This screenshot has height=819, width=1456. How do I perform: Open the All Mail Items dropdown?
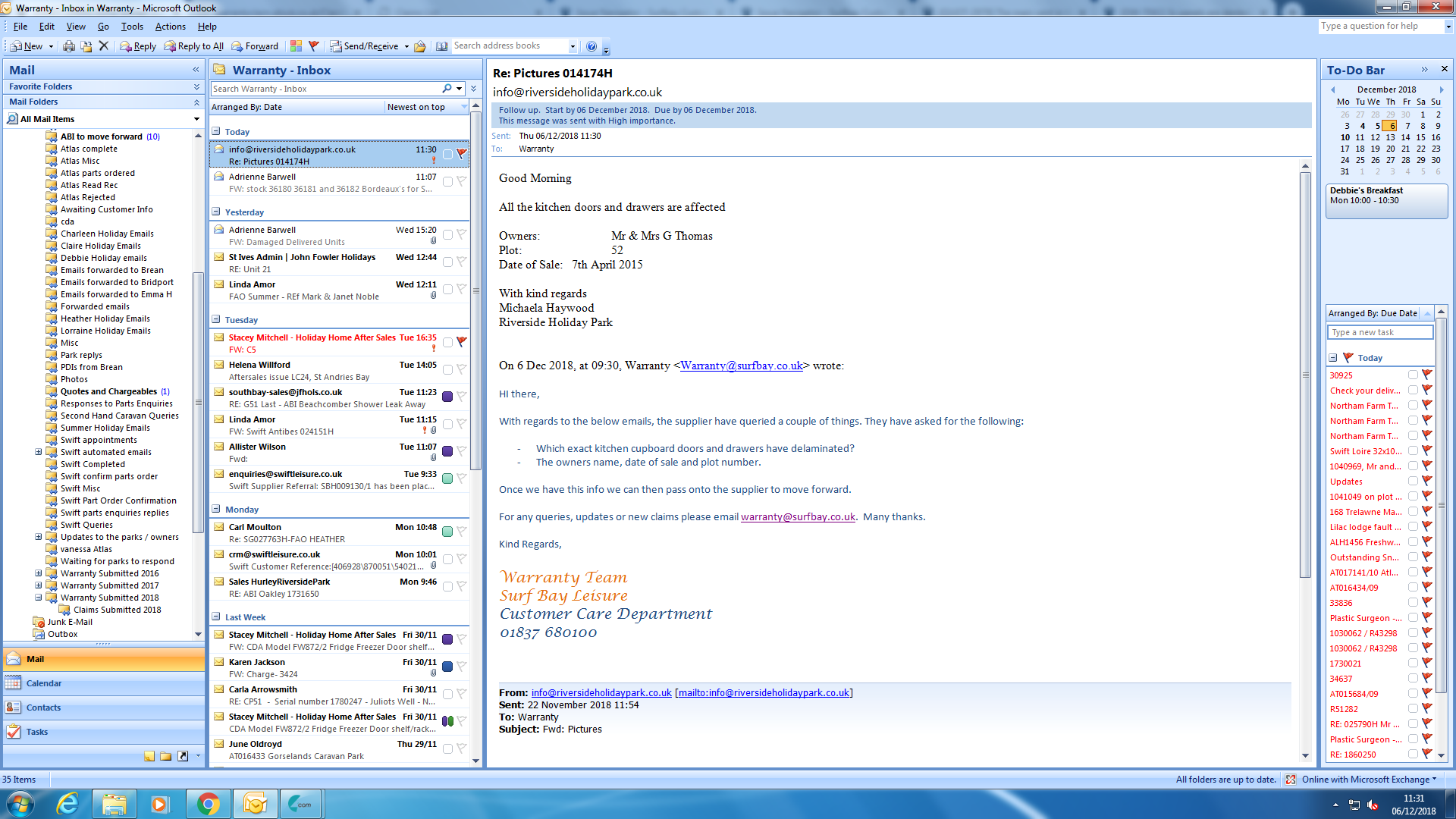pos(196,119)
